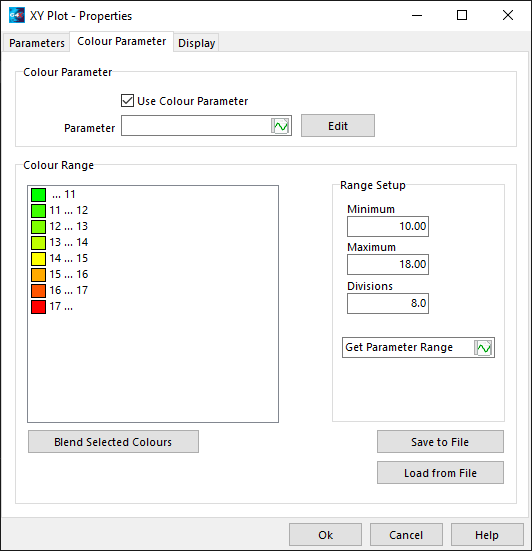This screenshot has height=551, width=532.
Task: Select the dark orange swatch for 16 ... 17
Action: point(38,291)
